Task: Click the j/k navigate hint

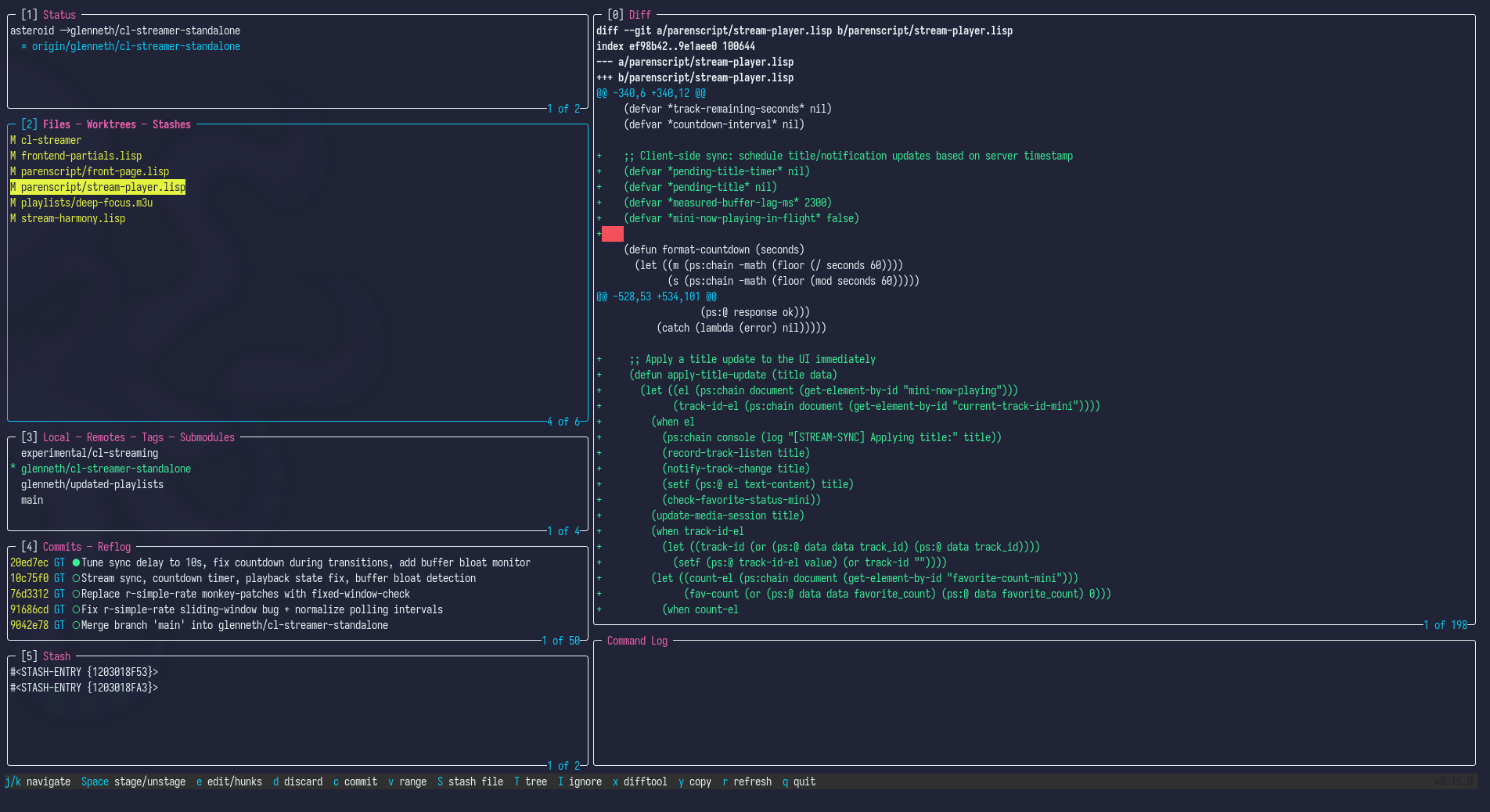Action: click(38, 781)
